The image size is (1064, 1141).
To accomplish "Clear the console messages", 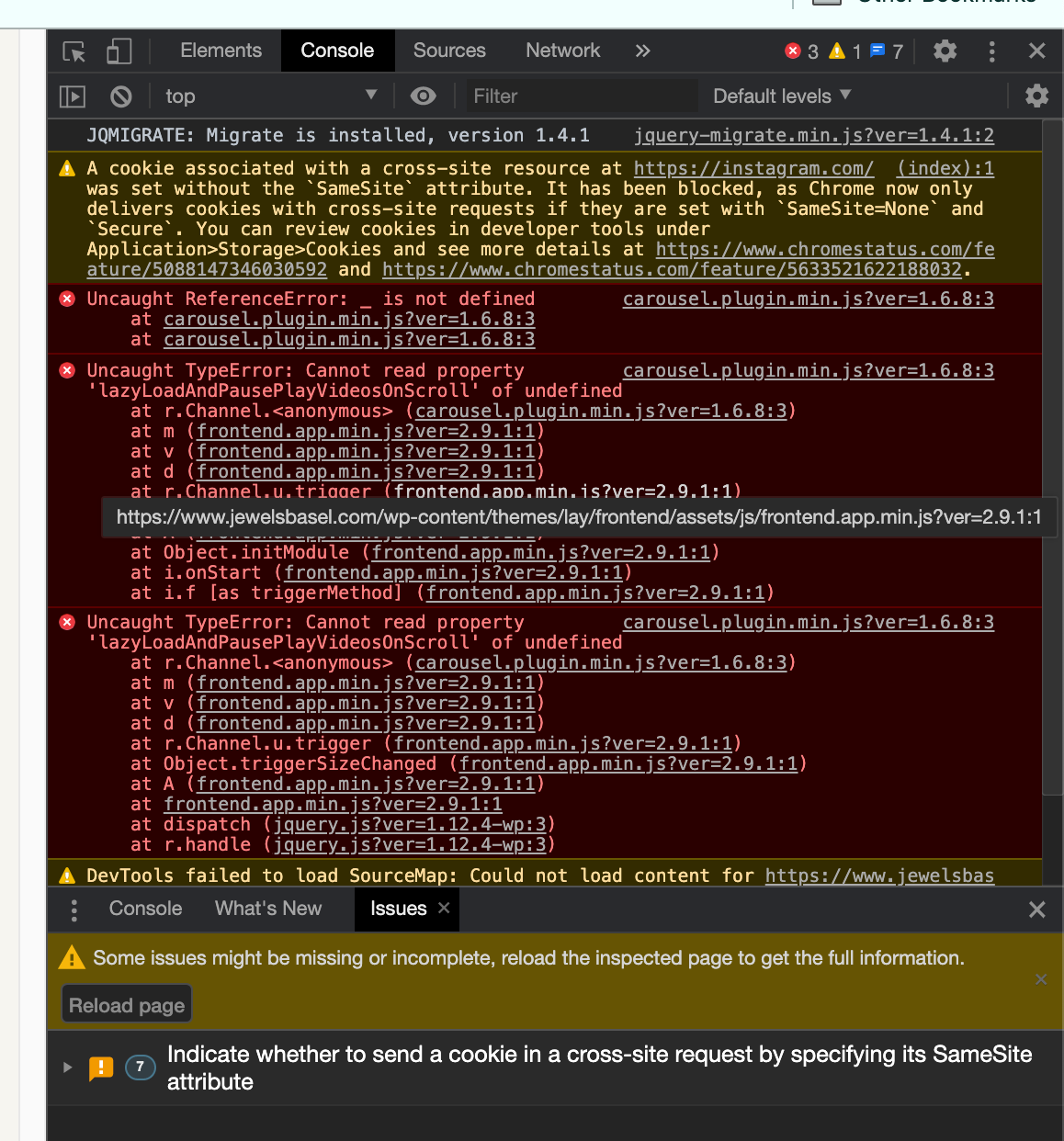I will tap(120, 96).
